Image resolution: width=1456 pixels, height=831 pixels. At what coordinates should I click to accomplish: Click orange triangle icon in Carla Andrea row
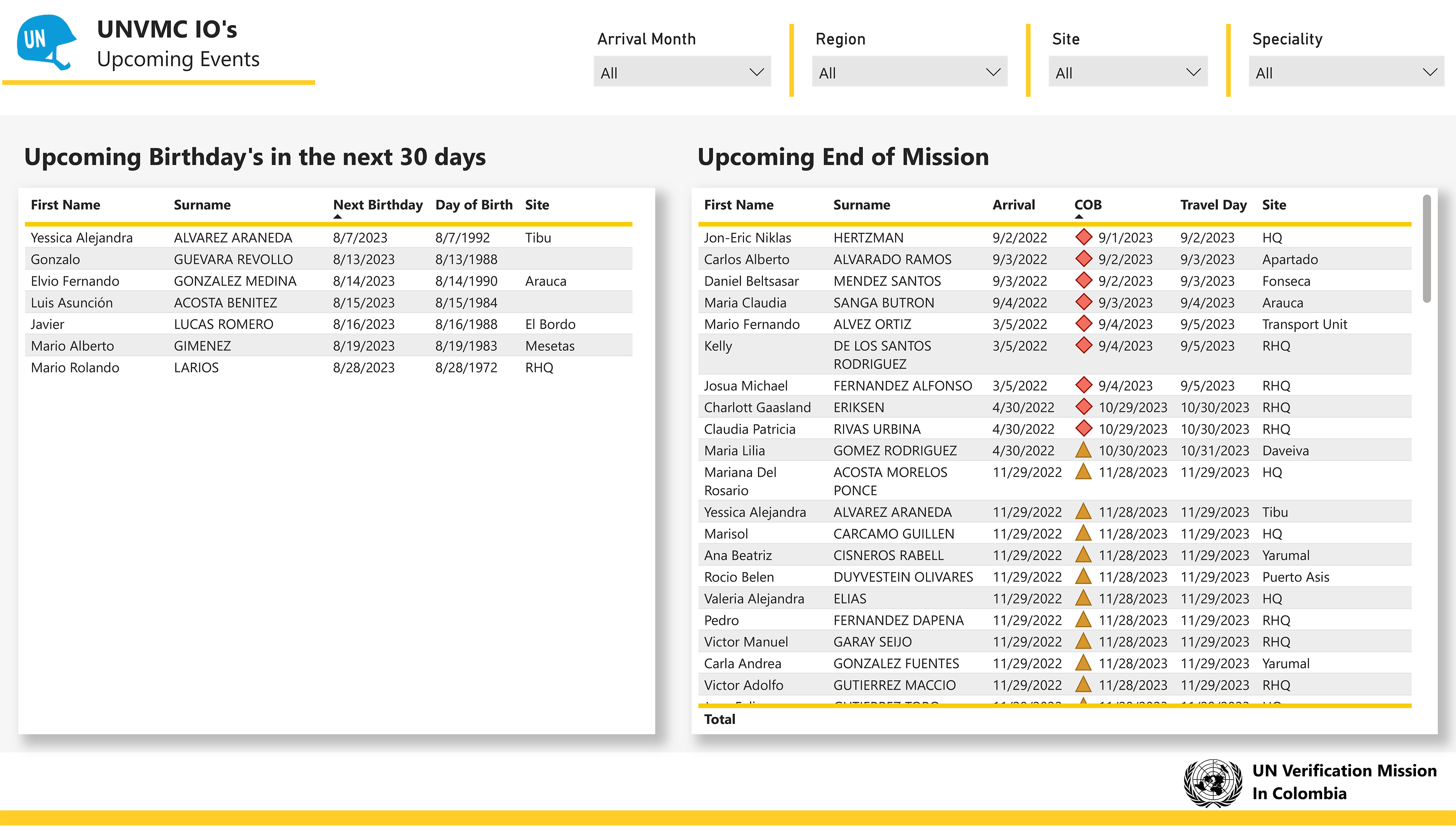pyautogui.click(x=1083, y=663)
